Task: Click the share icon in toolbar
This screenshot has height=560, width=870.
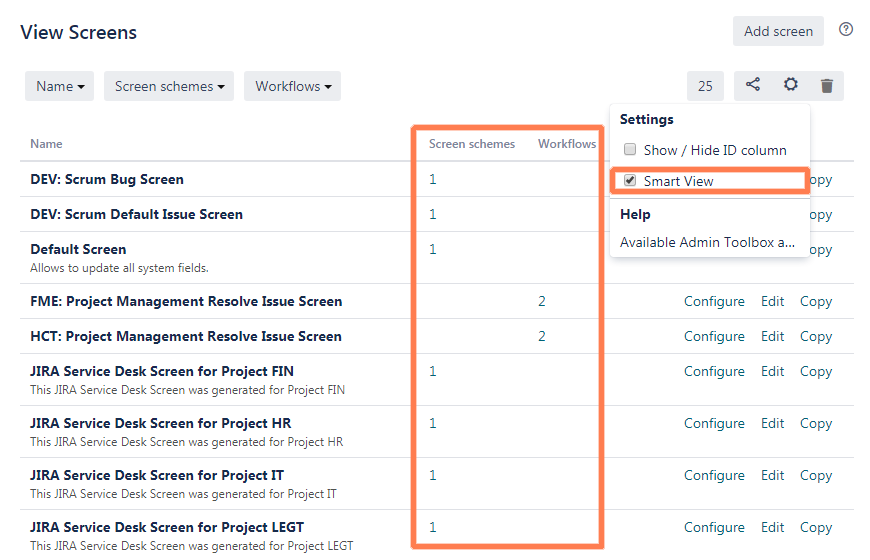Action: point(753,86)
